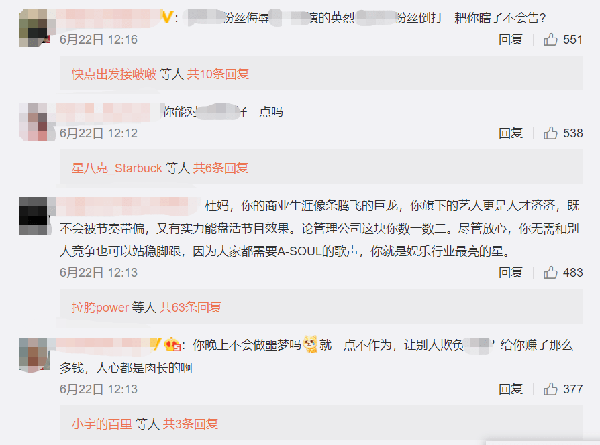Reply to the comment with 377 likes
Viewport: 600px width, 445px height.
pos(510,389)
